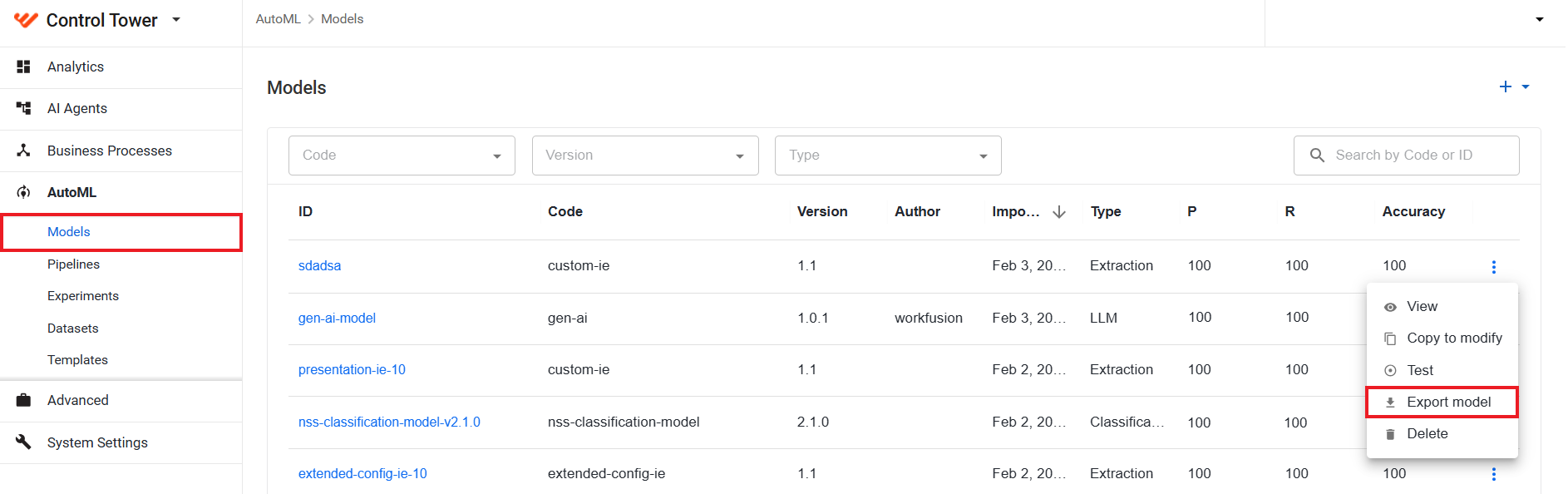Click the plus icon to add model
This screenshot has width=1568, height=494.
point(1505,86)
